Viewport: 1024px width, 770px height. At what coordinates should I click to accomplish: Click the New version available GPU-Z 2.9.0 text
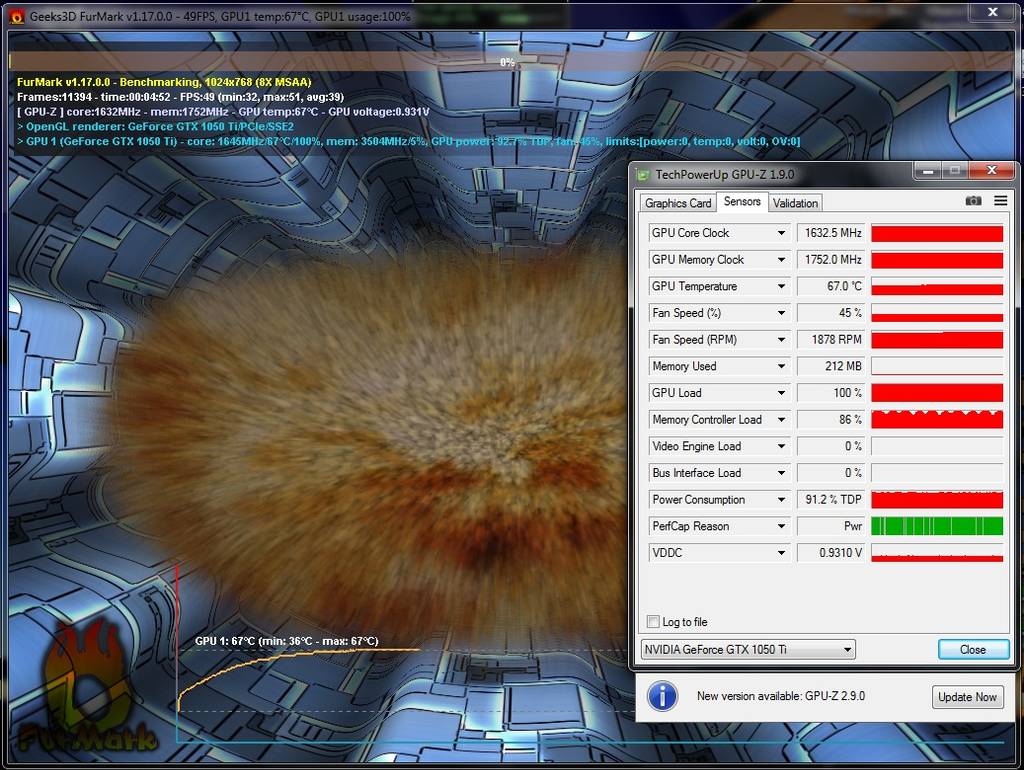tap(780, 696)
